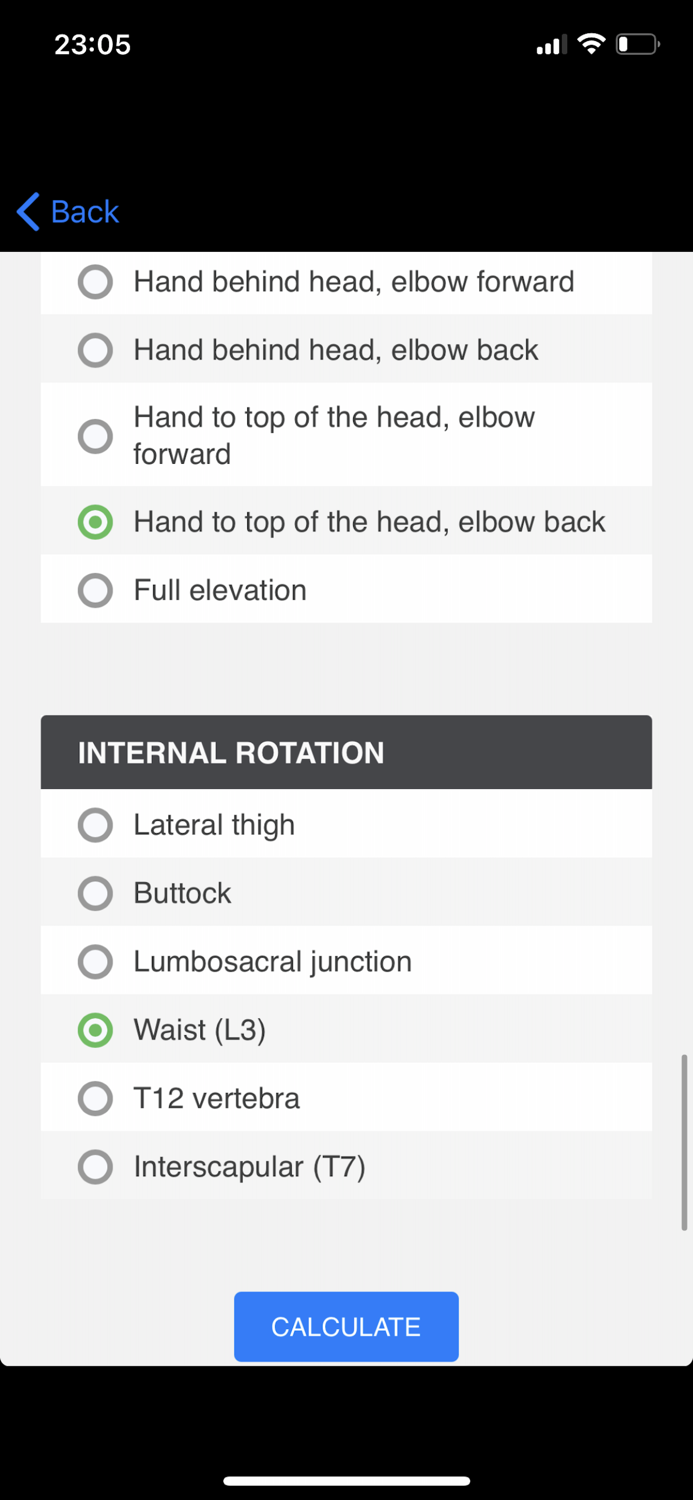Select 'Hand behind head, elbow forward' option
This screenshot has height=1500, width=693.
pyautogui.click(x=96, y=282)
